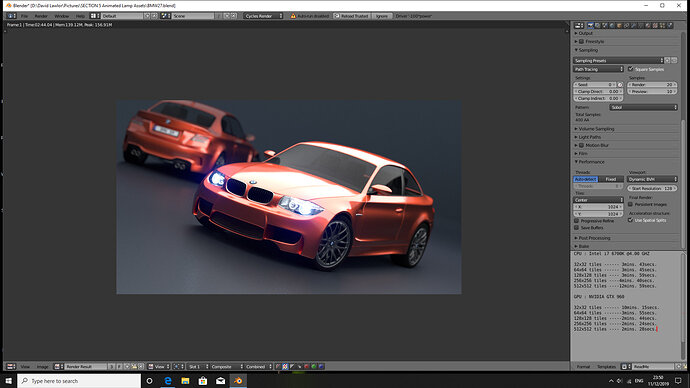
Task: Open the Cycles Render engine dropdown
Action: [263, 16]
